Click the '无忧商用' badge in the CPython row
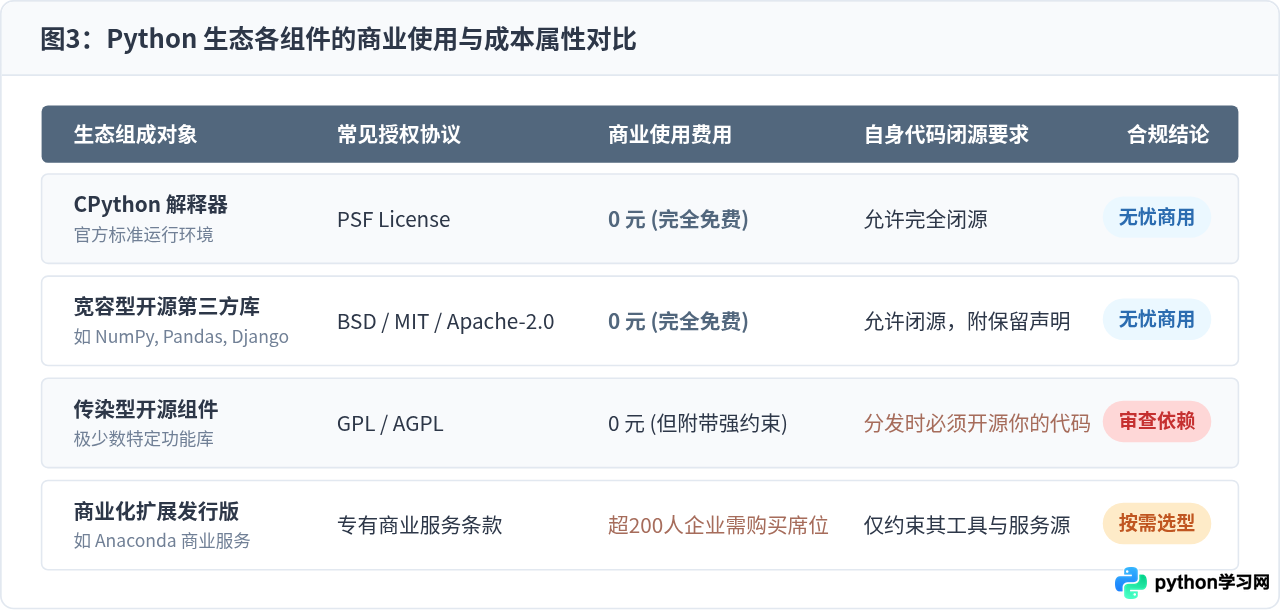 pos(1157,217)
